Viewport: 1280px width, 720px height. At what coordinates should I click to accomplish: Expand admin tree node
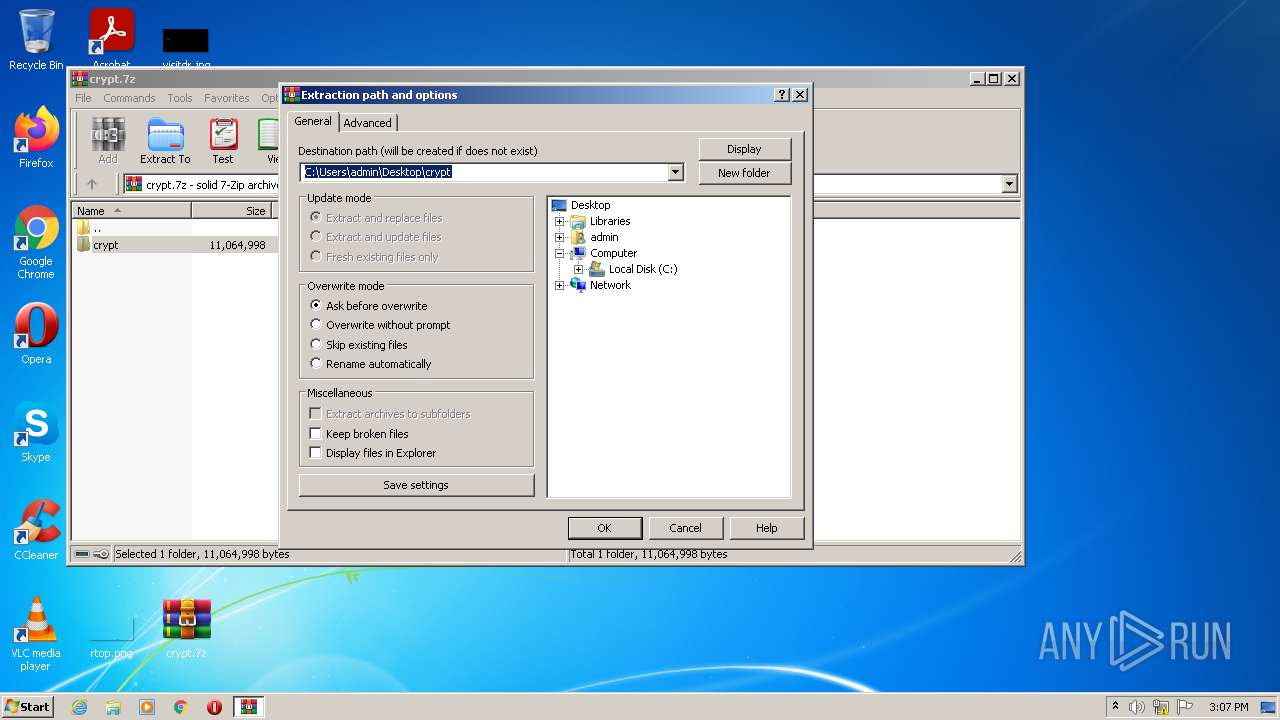(x=560, y=237)
